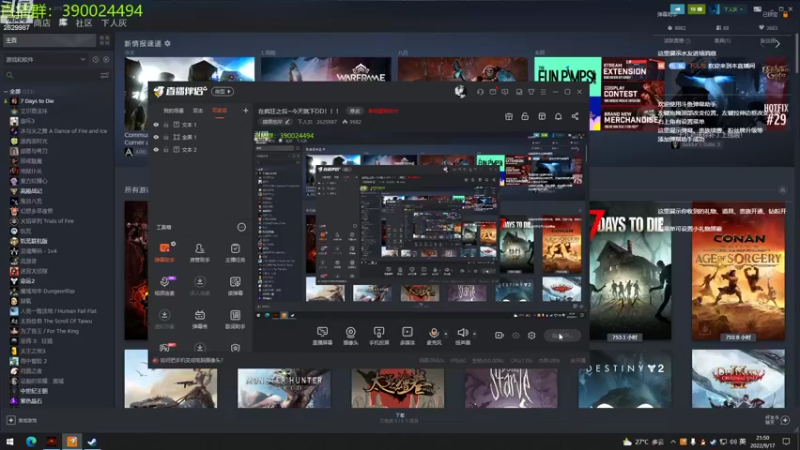Add a 多媒体 multimedia source
The width and height of the screenshot is (800, 450).
tap(407, 336)
